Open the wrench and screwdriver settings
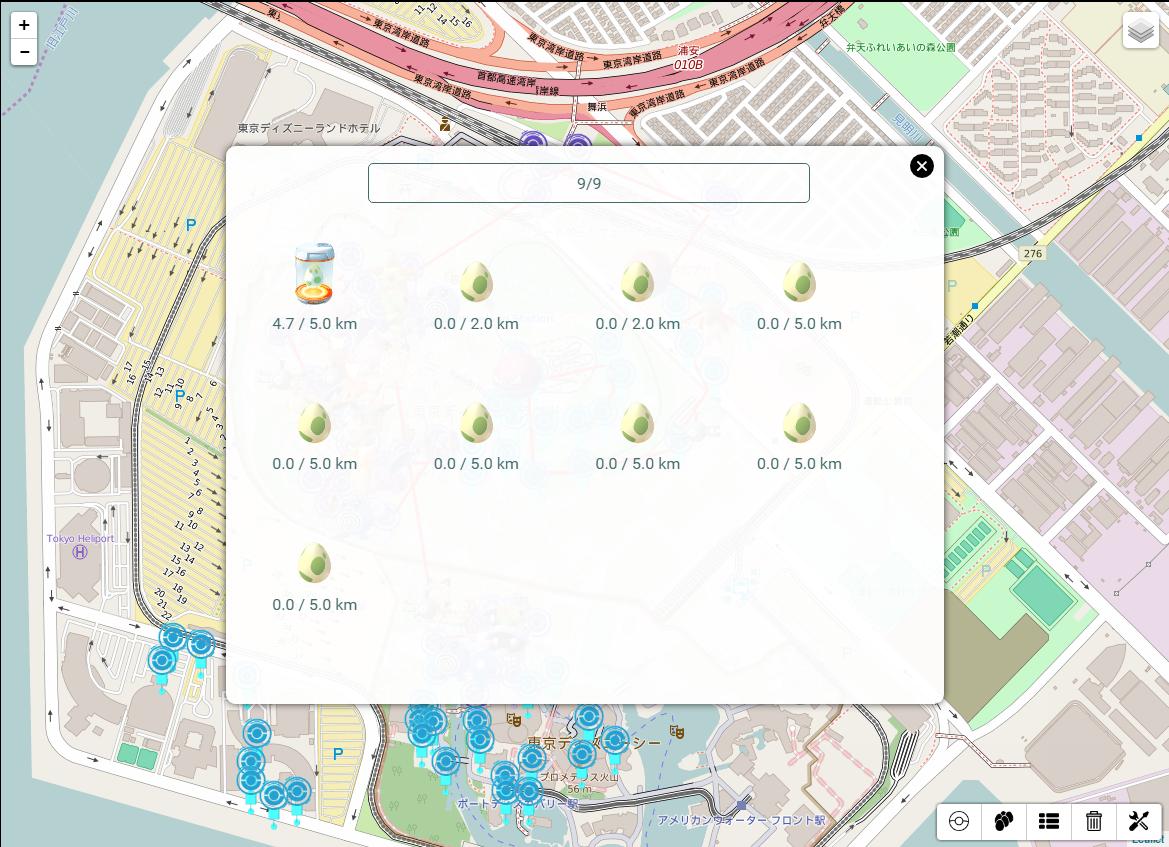Image resolution: width=1169 pixels, height=847 pixels. coord(1138,821)
